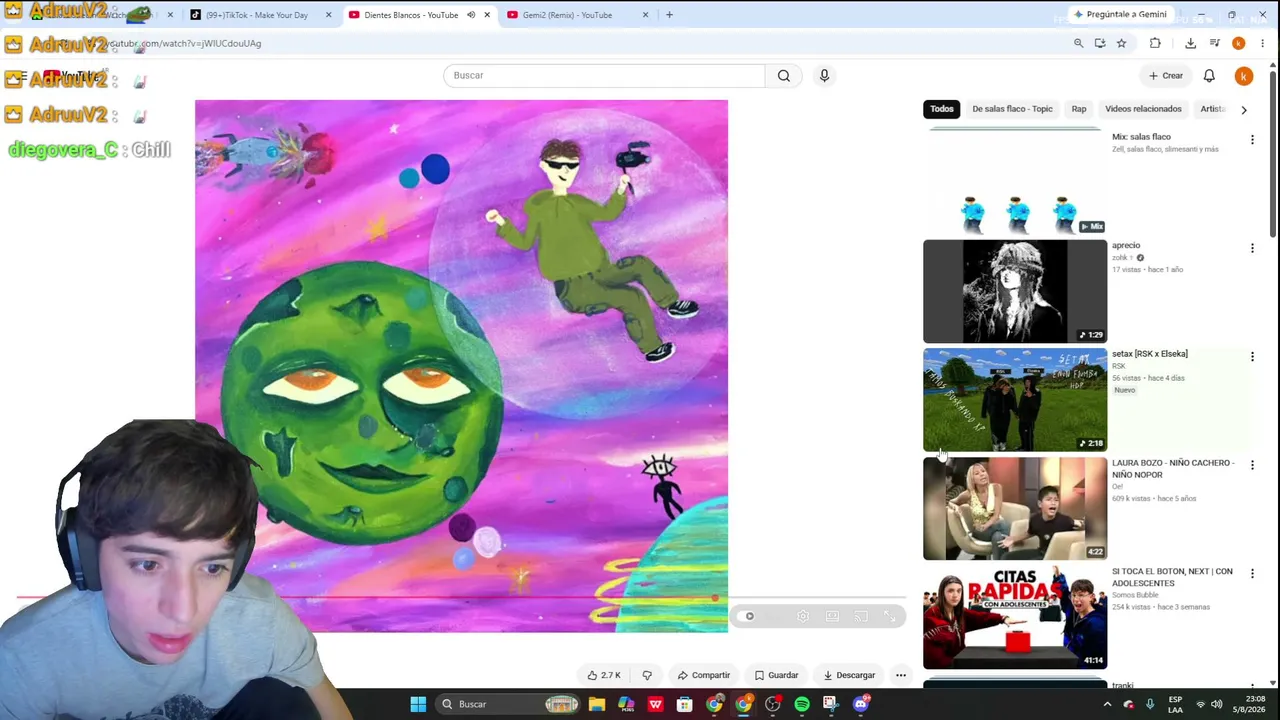Click the video progress bar scrubber
1280x720 pixels.
715,599
